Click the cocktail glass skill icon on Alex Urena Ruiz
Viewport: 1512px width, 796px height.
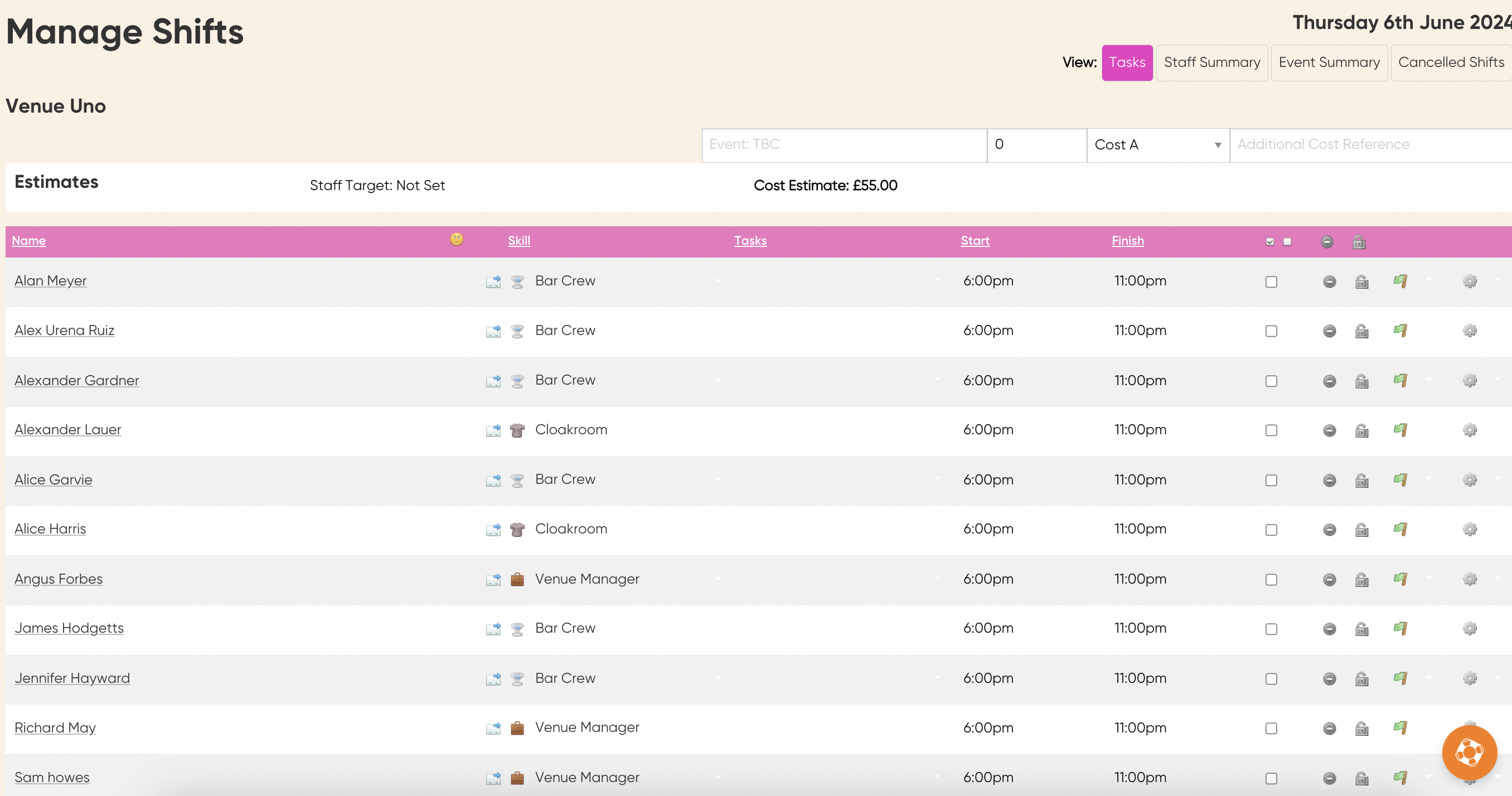click(x=516, y=331)
